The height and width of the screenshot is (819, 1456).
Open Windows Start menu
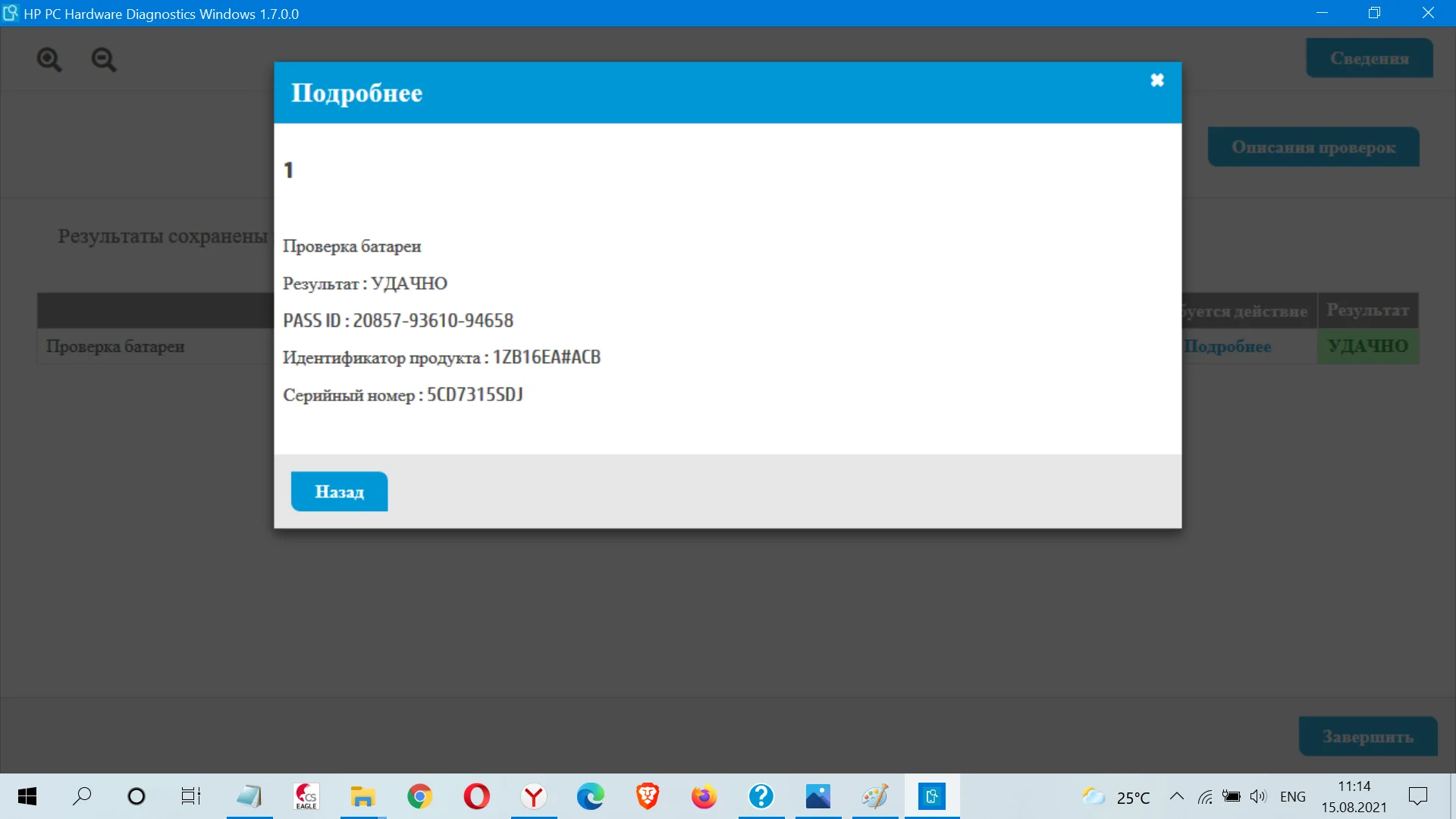click(27, 796)
